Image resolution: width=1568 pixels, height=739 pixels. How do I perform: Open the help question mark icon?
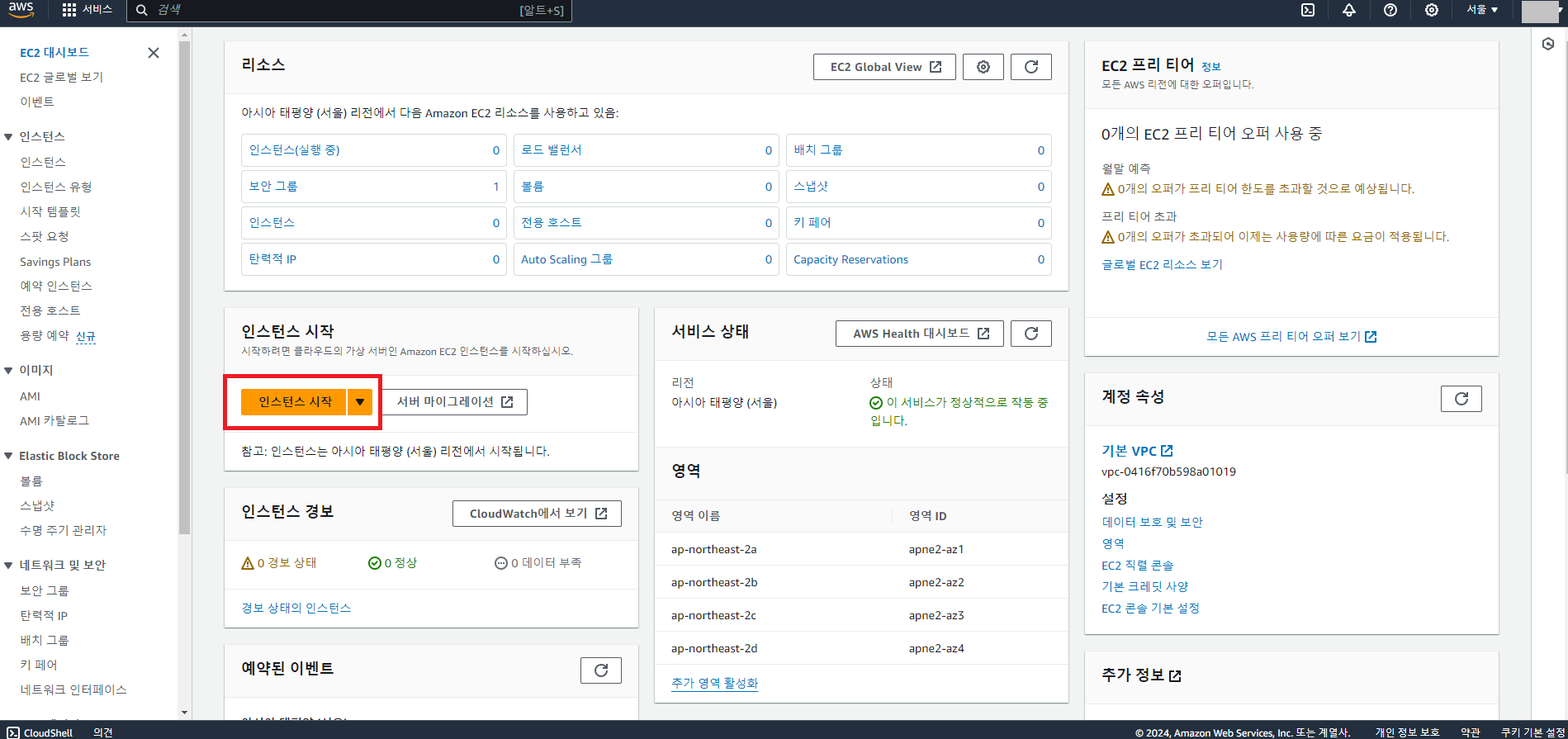[x=1390, y=10]
